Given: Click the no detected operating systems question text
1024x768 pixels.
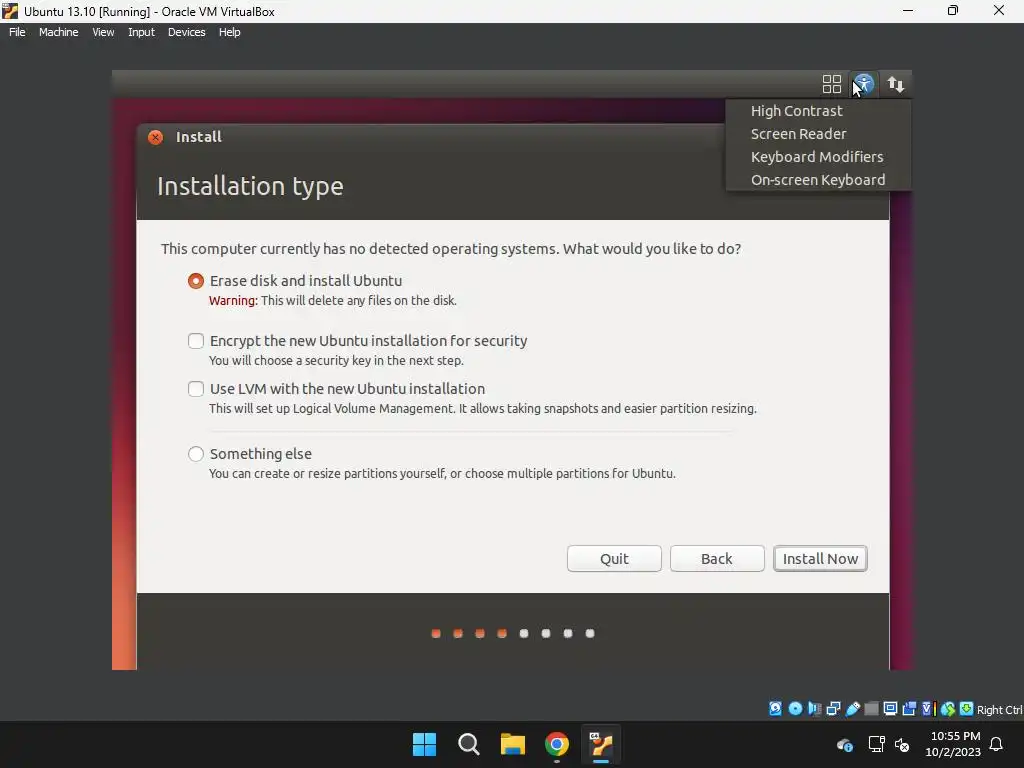Looking at the screenshot, I should click(451, 249).
